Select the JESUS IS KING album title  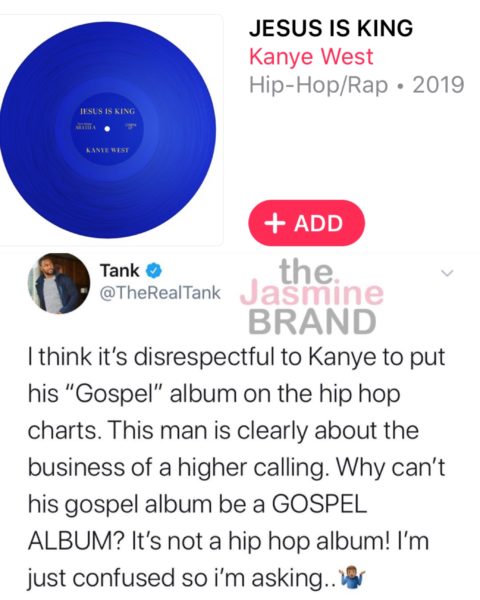pos(331,28)
